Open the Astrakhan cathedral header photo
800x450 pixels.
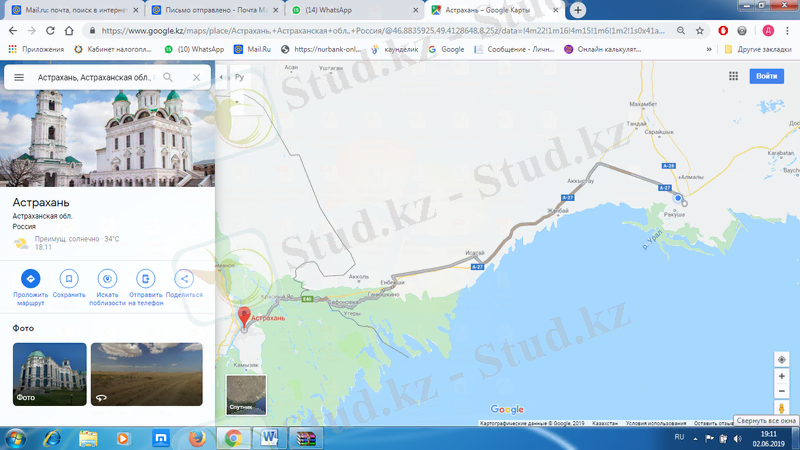pyautogui.click(x=107, y=138)
